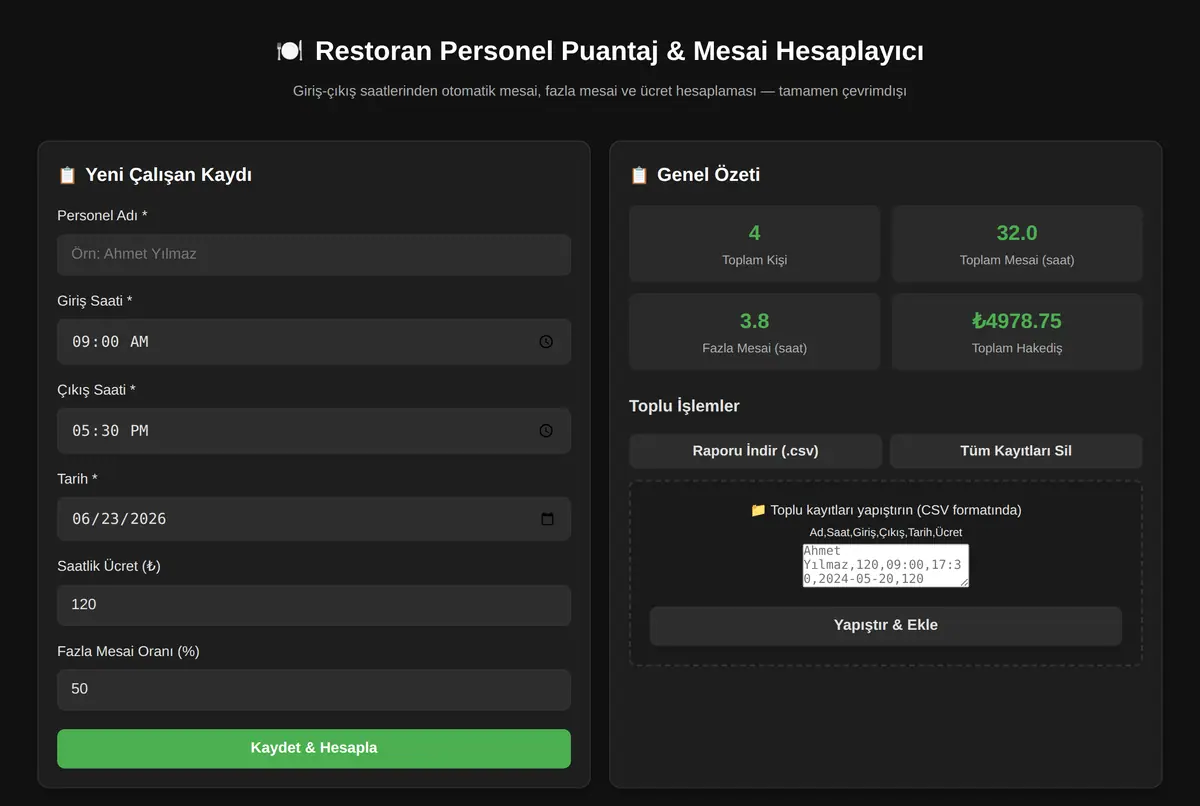Viewport: 1200px width, 806px height.
Task: Click the CSV paste textarea
Action: click(885, 565)
